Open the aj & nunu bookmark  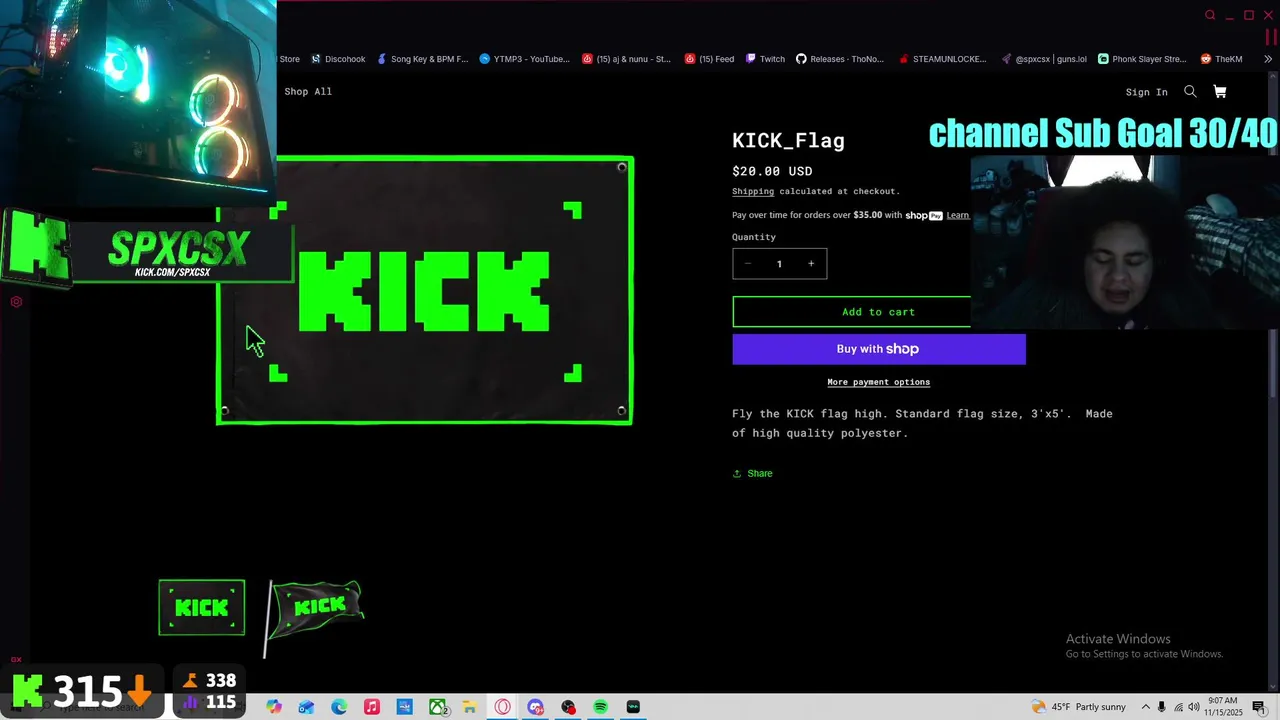point(627,59)
